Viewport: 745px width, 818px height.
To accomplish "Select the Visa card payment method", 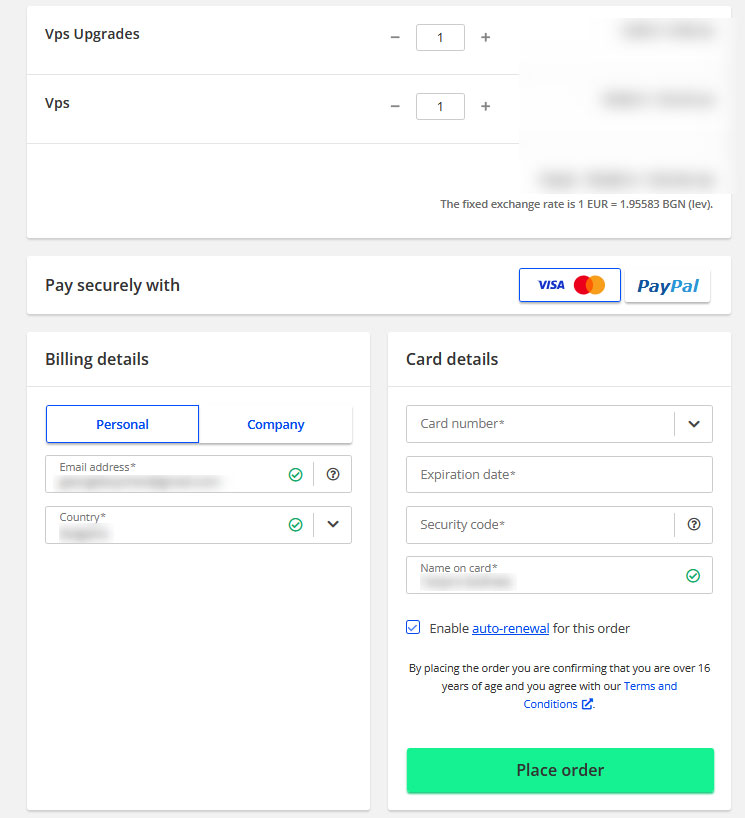I will (x=551, y=285).
